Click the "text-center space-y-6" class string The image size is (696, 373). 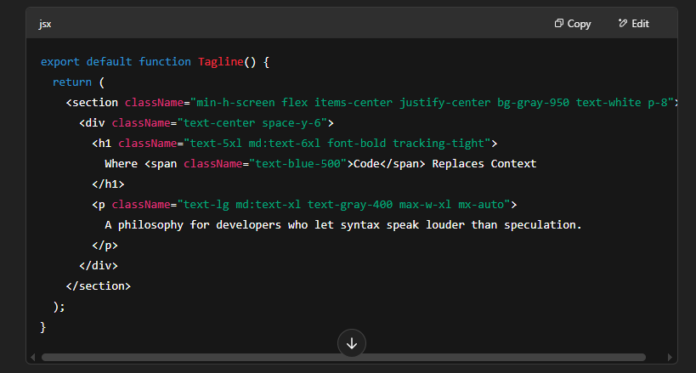252,123
